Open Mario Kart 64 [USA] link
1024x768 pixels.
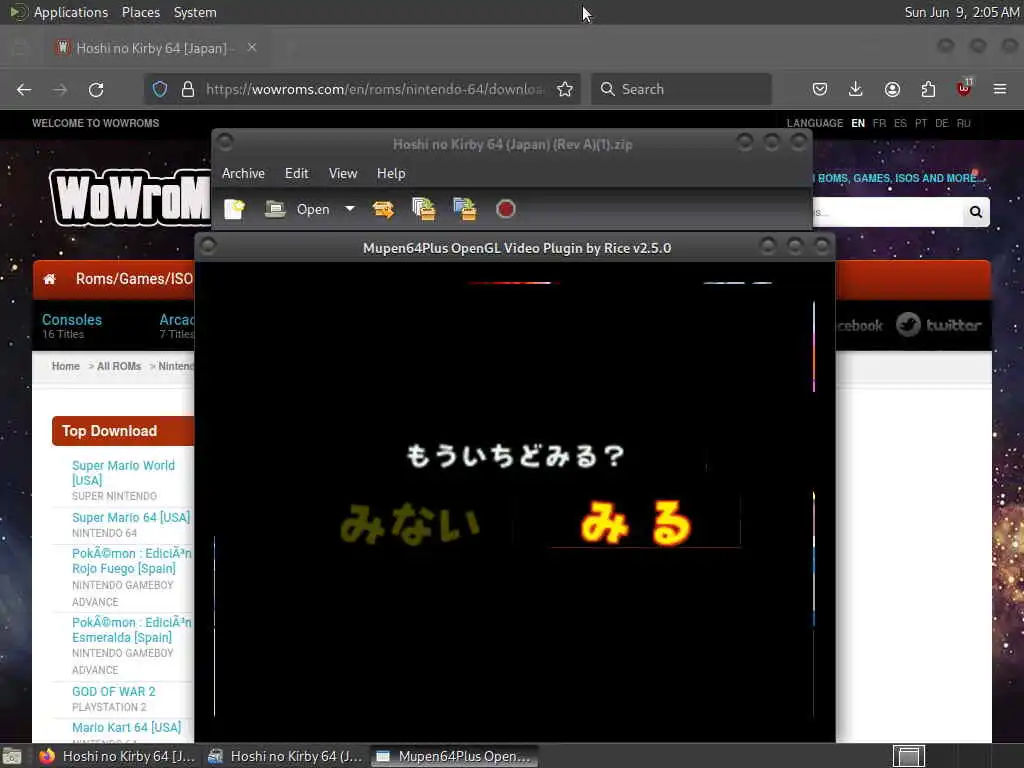[127, 728]
